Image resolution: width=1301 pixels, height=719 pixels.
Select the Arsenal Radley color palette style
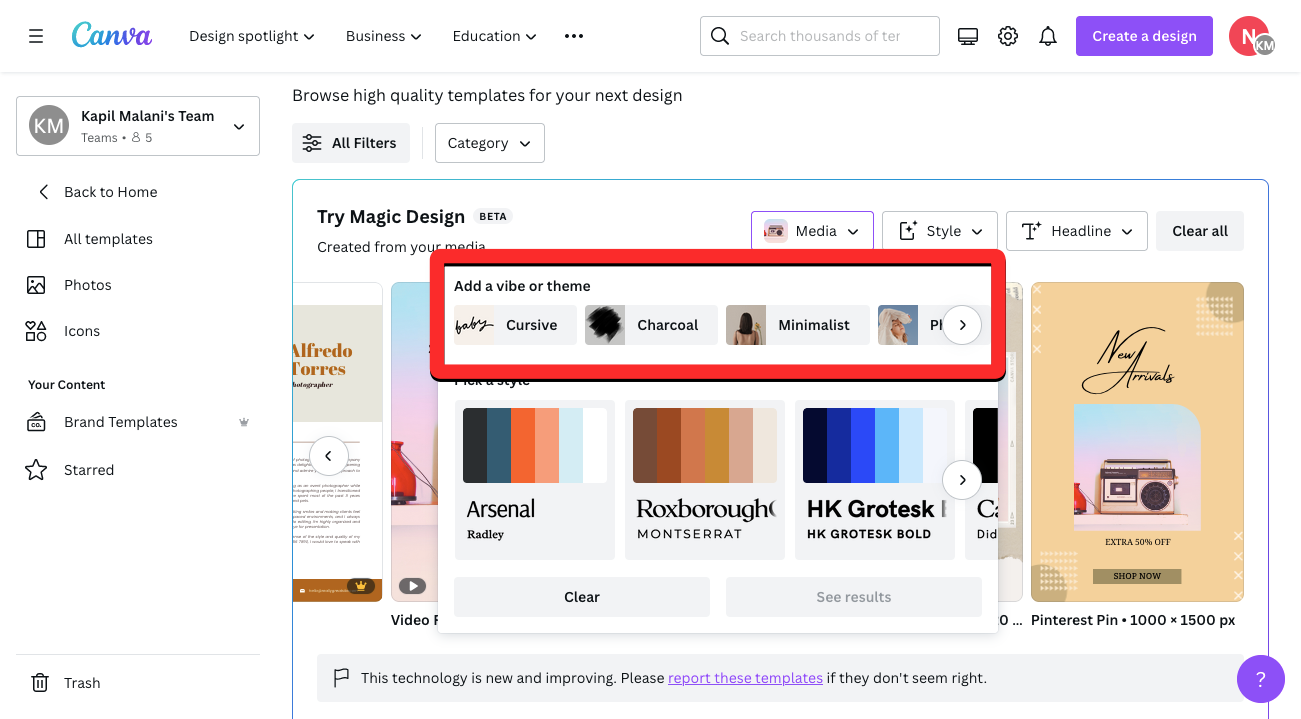coord(534,480)
